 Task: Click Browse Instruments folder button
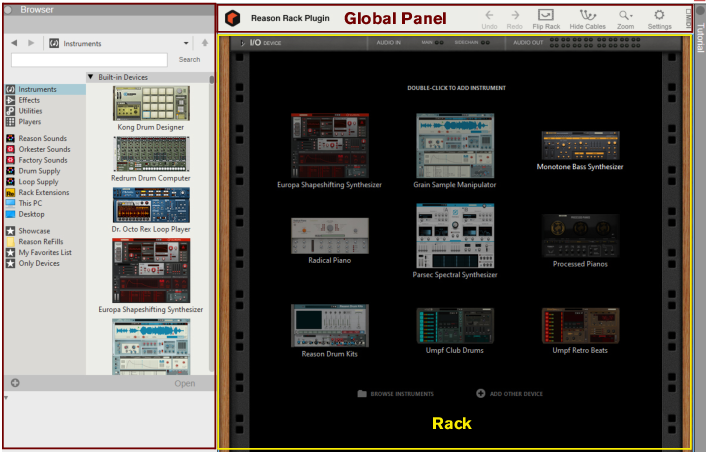pos(395,394)
